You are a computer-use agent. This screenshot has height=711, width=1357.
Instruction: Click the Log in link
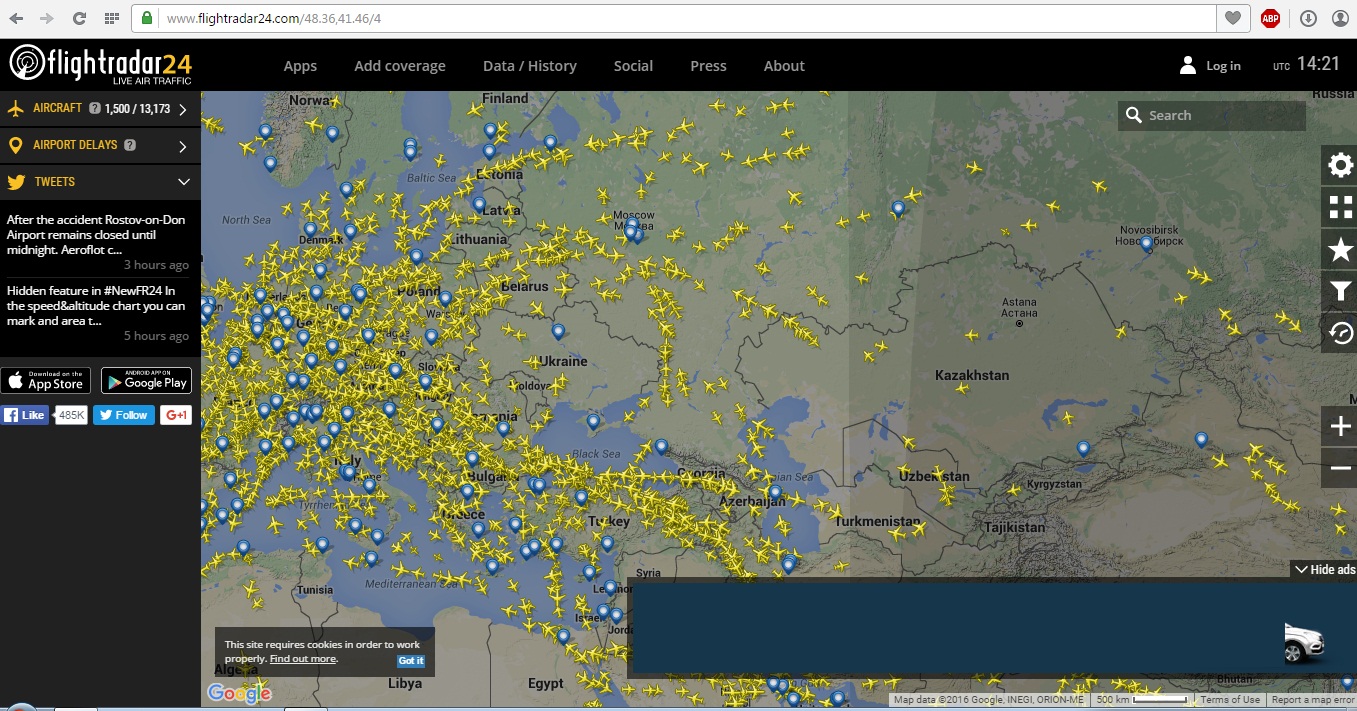point(1223,66)
